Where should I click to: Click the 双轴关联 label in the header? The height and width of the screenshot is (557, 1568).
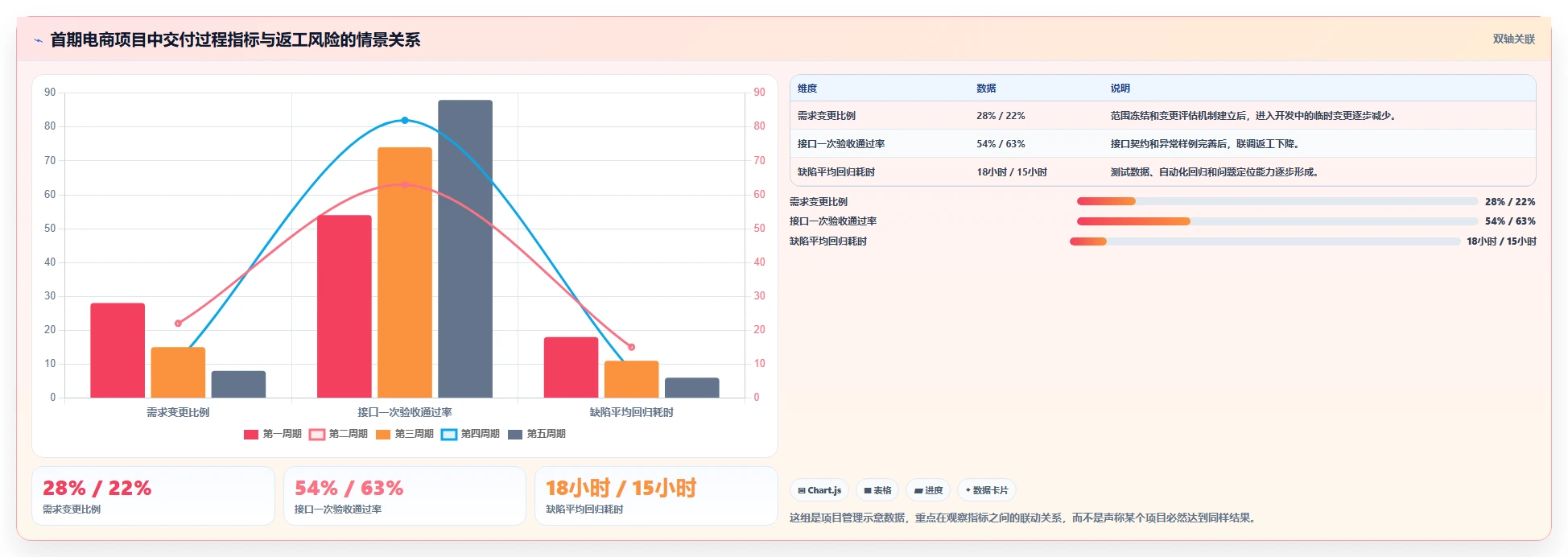(1513, 39)
